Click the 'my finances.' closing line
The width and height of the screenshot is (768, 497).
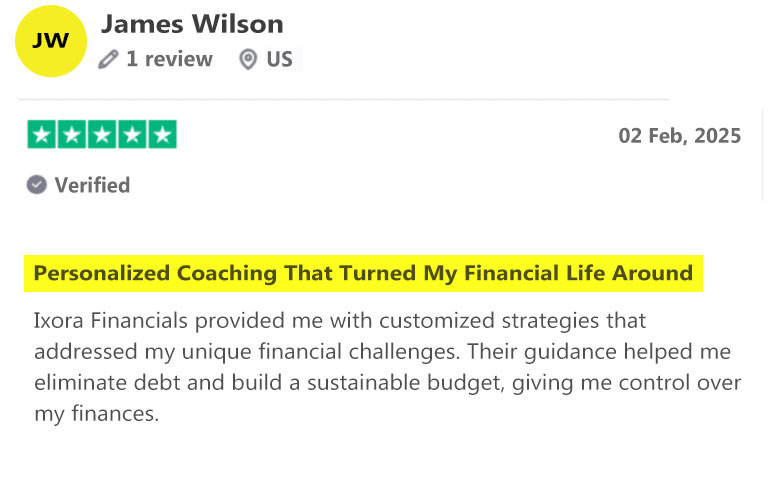click(x=96, y=414)
